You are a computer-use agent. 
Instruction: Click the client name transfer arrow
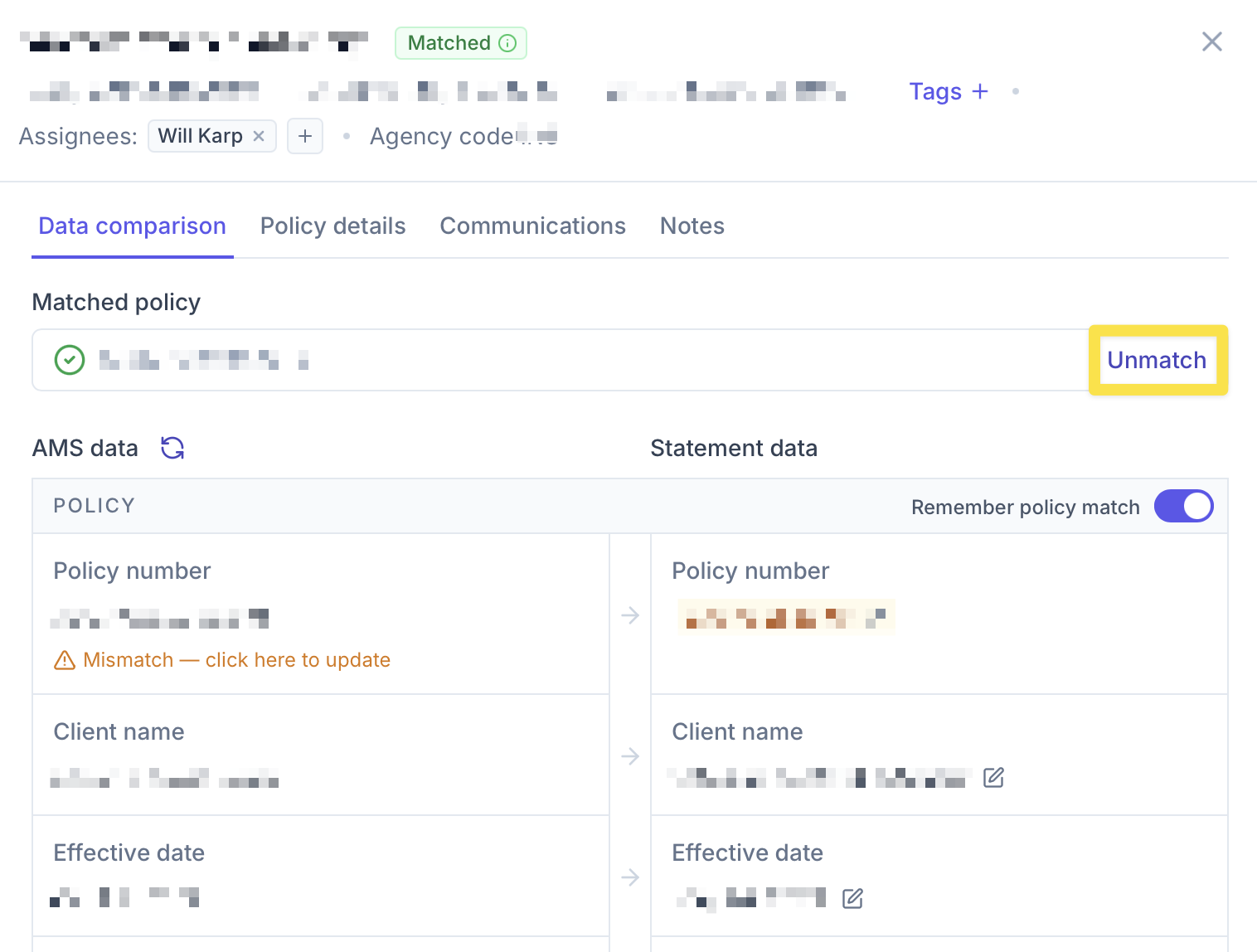click(630, 756)
